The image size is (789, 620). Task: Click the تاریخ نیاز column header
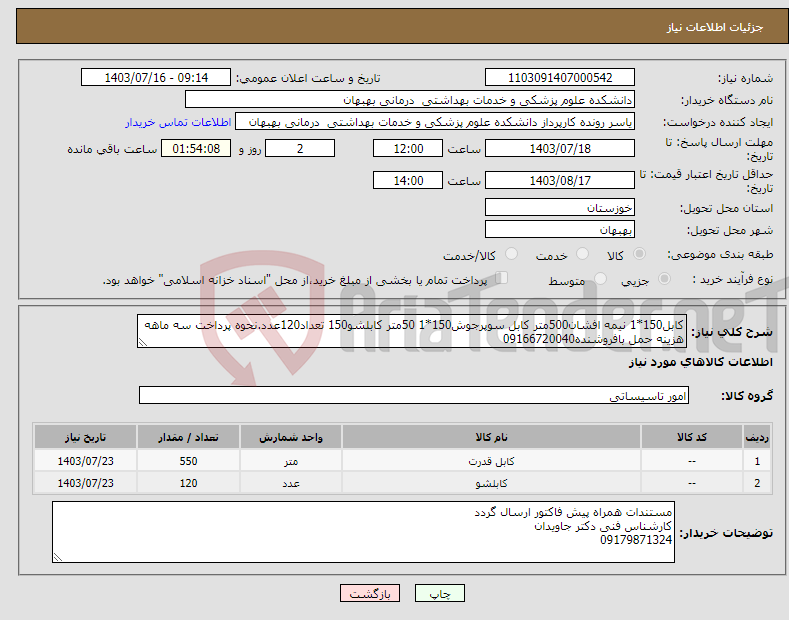click(x=86, y=437)
